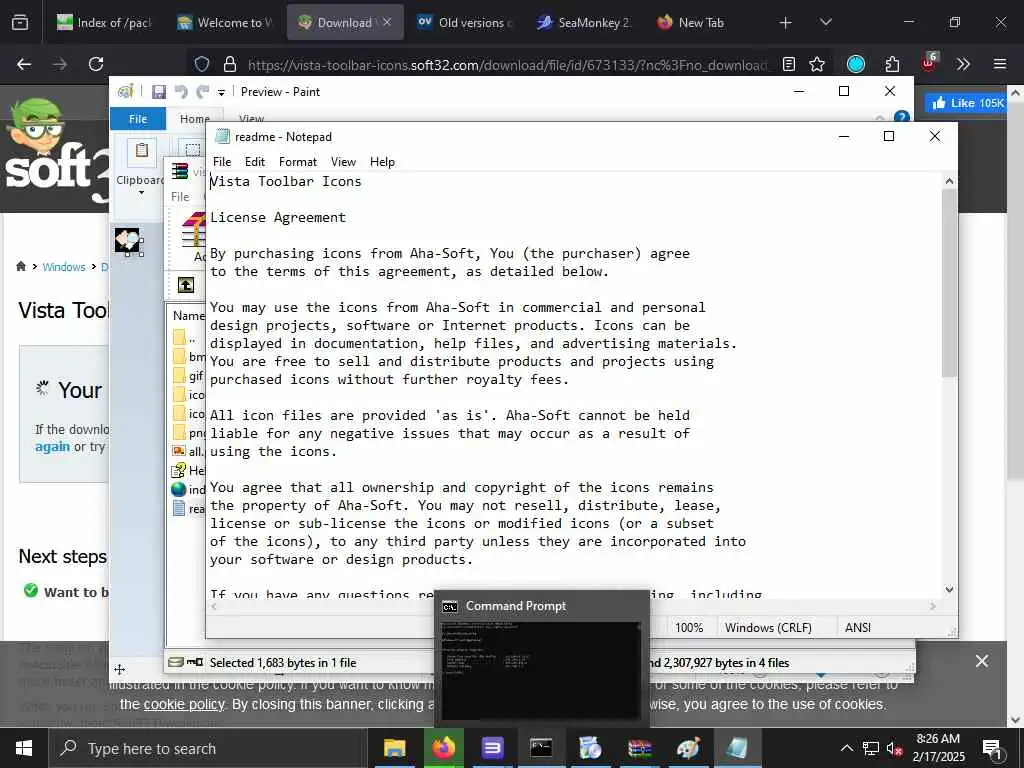Open Notepad's View menu
Viewport: 1024px width, 768px height.
pyautogui.click(x=343, y=162)
